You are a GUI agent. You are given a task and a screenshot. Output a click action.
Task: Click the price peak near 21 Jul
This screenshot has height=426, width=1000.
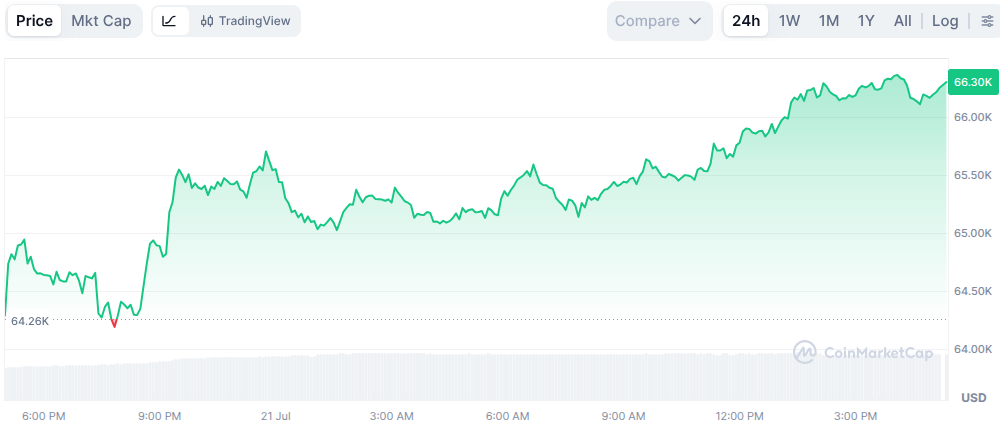click(266, 152)
